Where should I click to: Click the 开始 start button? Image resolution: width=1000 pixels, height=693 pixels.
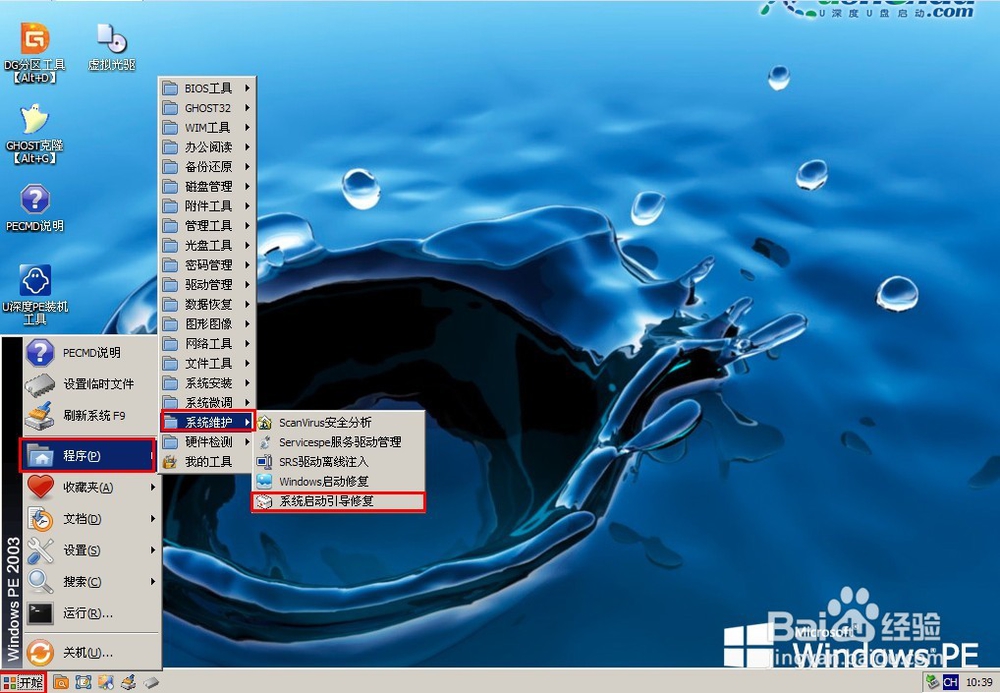[23, 682]
